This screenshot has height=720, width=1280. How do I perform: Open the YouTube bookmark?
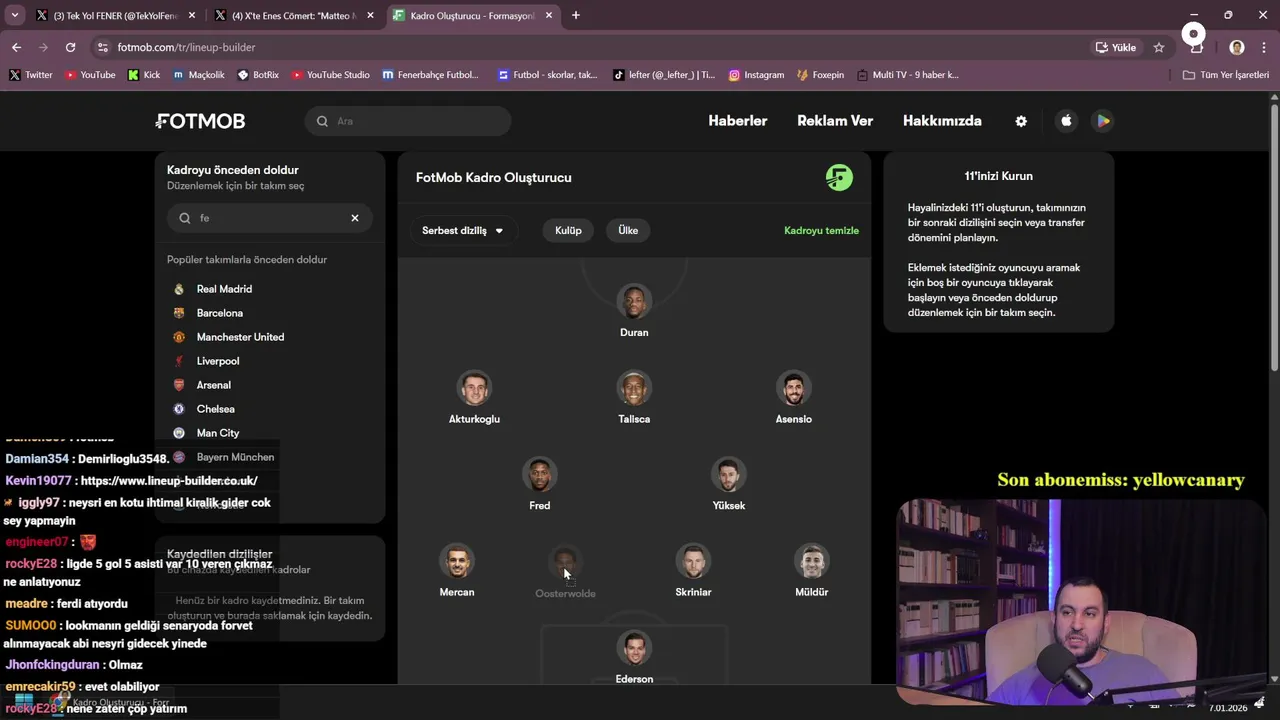click(x=90, y=75)
